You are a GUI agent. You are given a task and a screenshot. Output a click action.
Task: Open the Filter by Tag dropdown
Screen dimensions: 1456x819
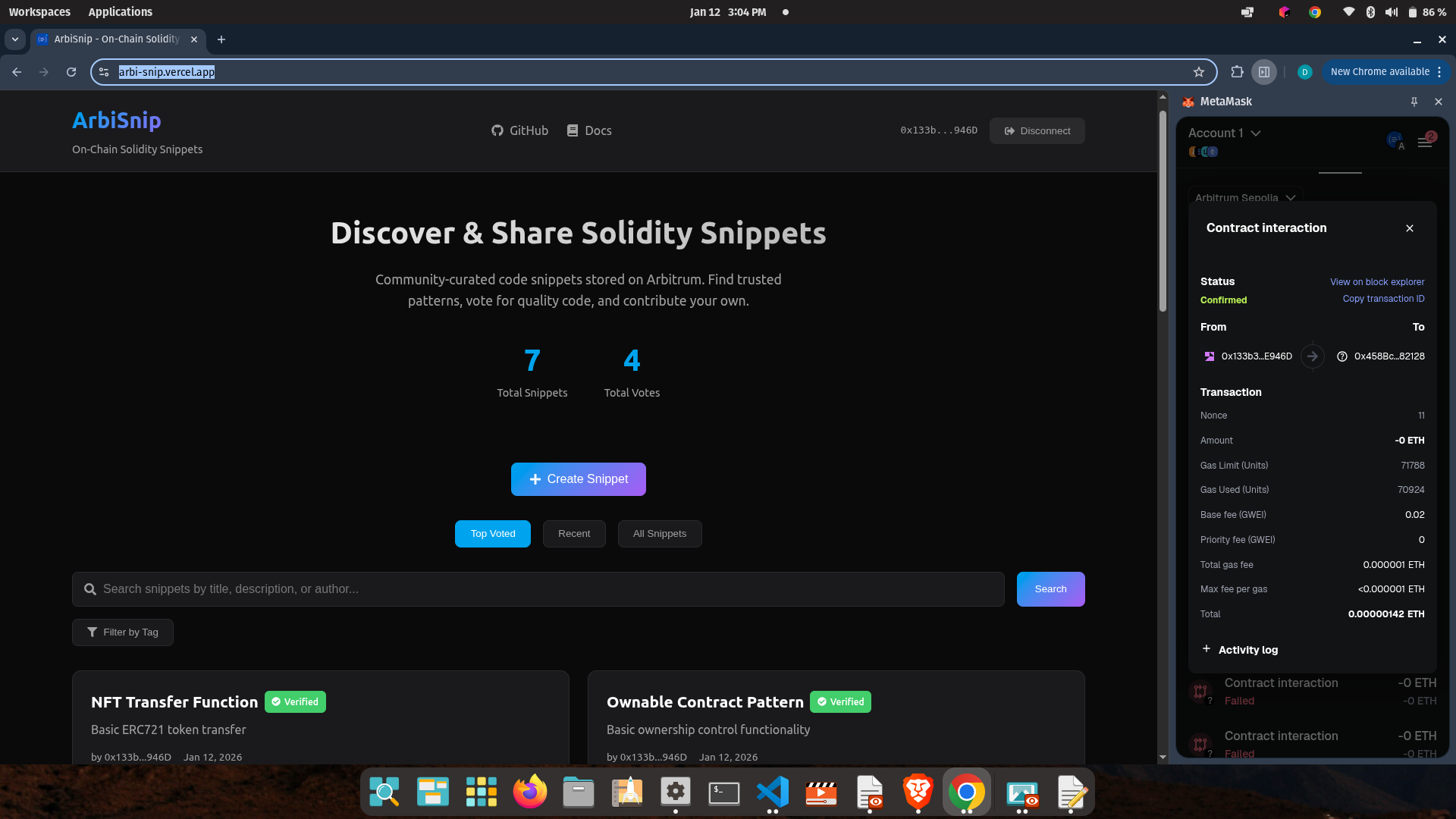pos(123,632)
